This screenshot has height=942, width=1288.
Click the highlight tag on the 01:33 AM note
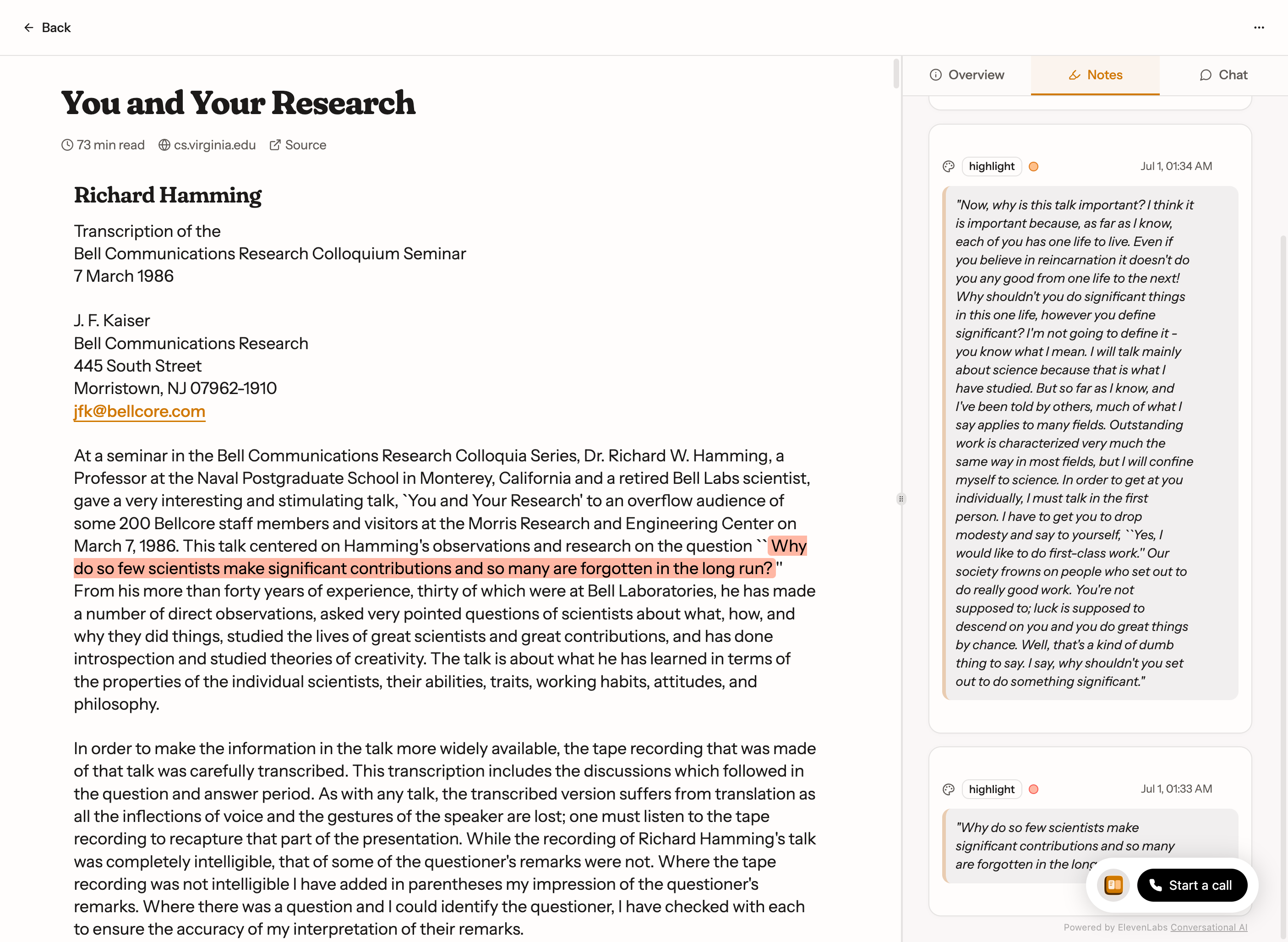pos(991,789)
